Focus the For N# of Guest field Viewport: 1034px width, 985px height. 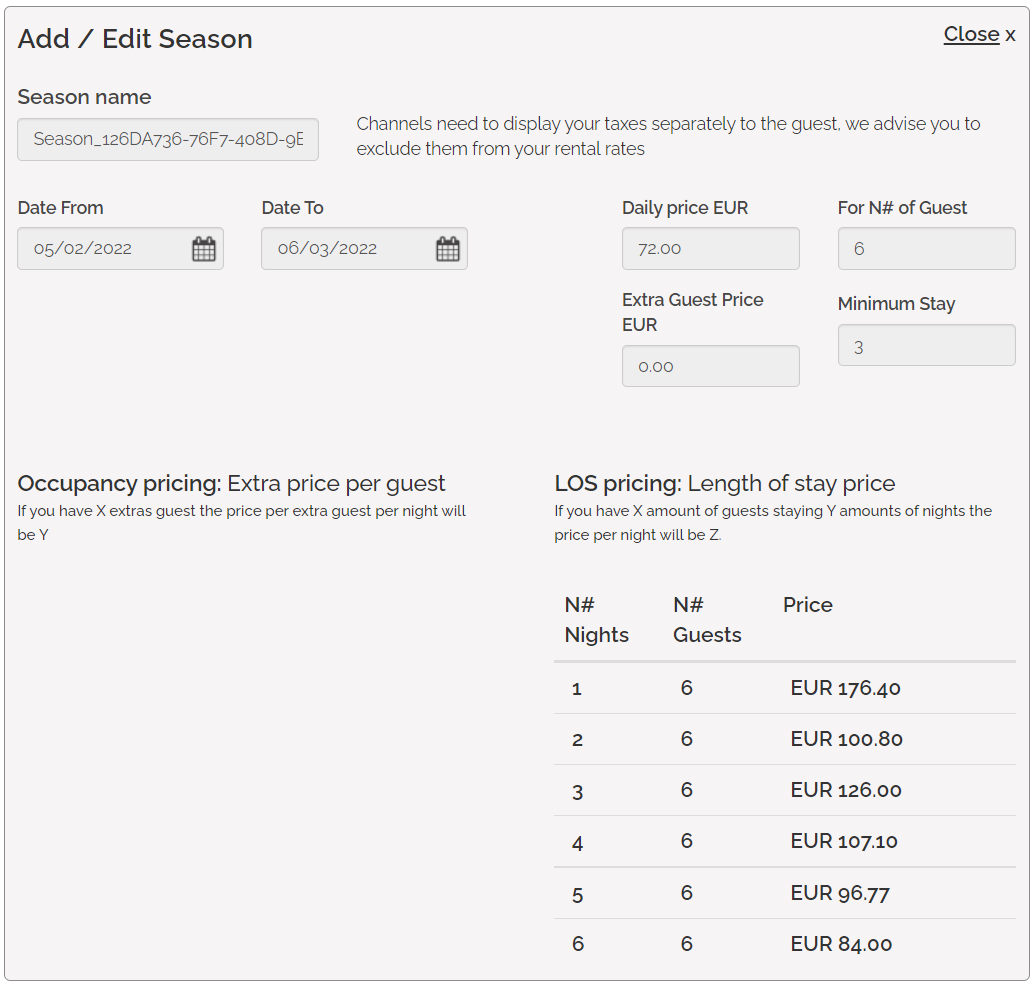tap(926, 248)
